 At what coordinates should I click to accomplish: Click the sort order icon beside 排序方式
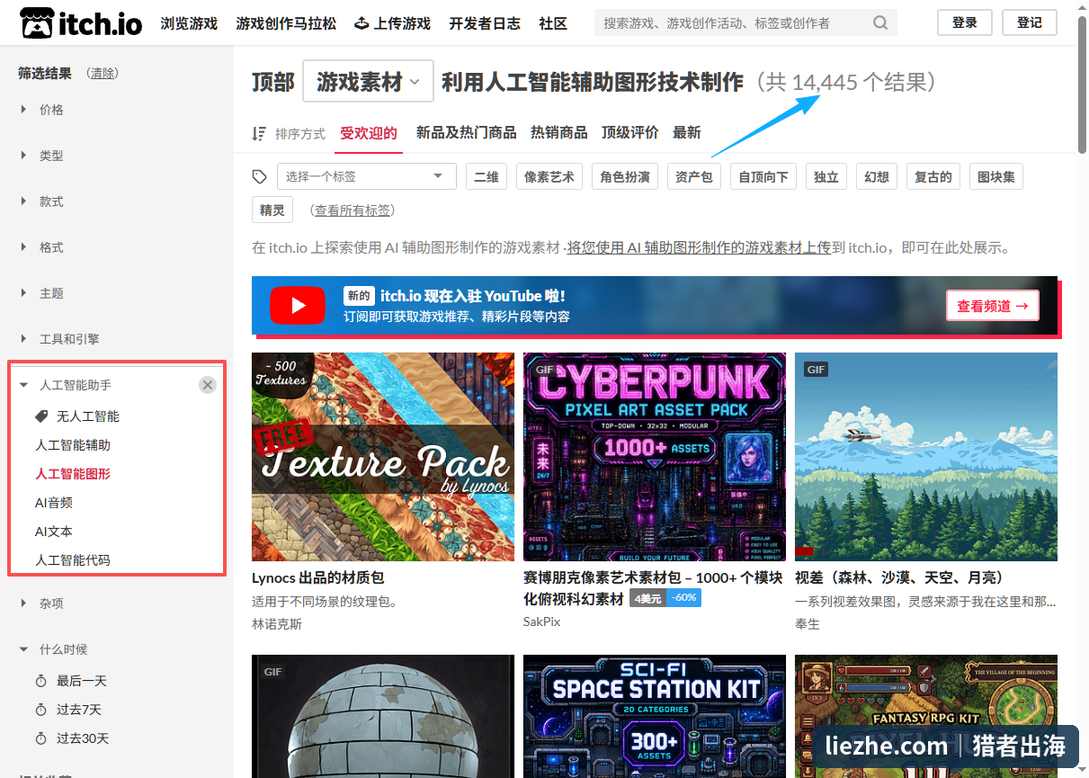259,133
